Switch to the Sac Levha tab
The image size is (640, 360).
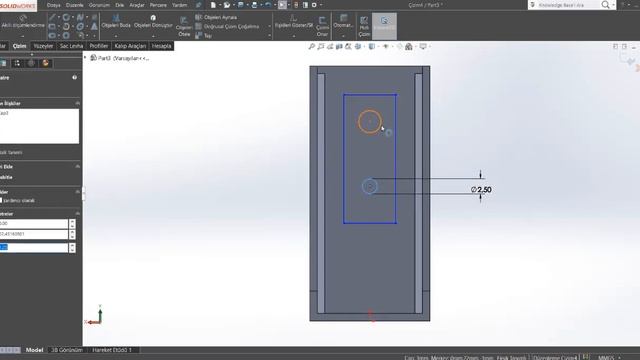tap(71, 46)
